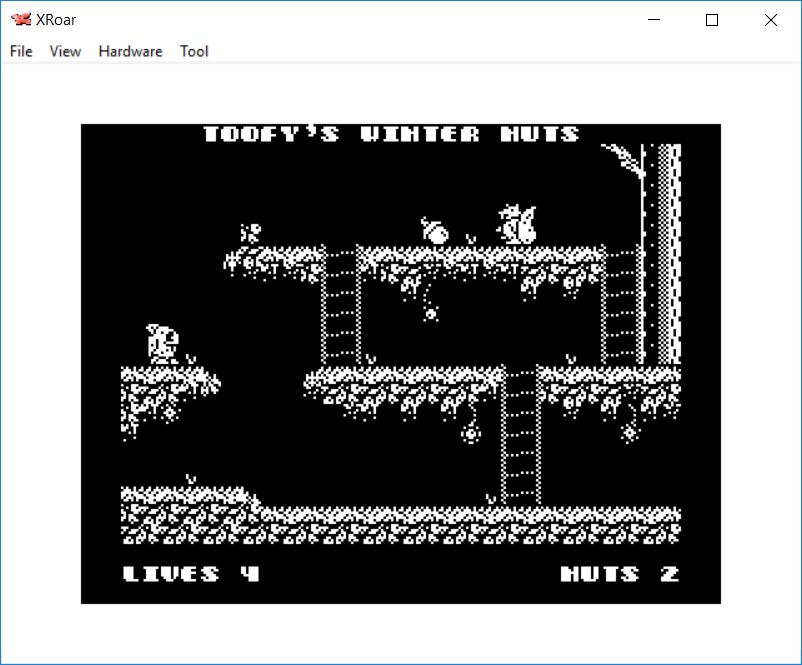
Task: Click the Toofy's Winter Nuts game title
Action: coord(391,134)
